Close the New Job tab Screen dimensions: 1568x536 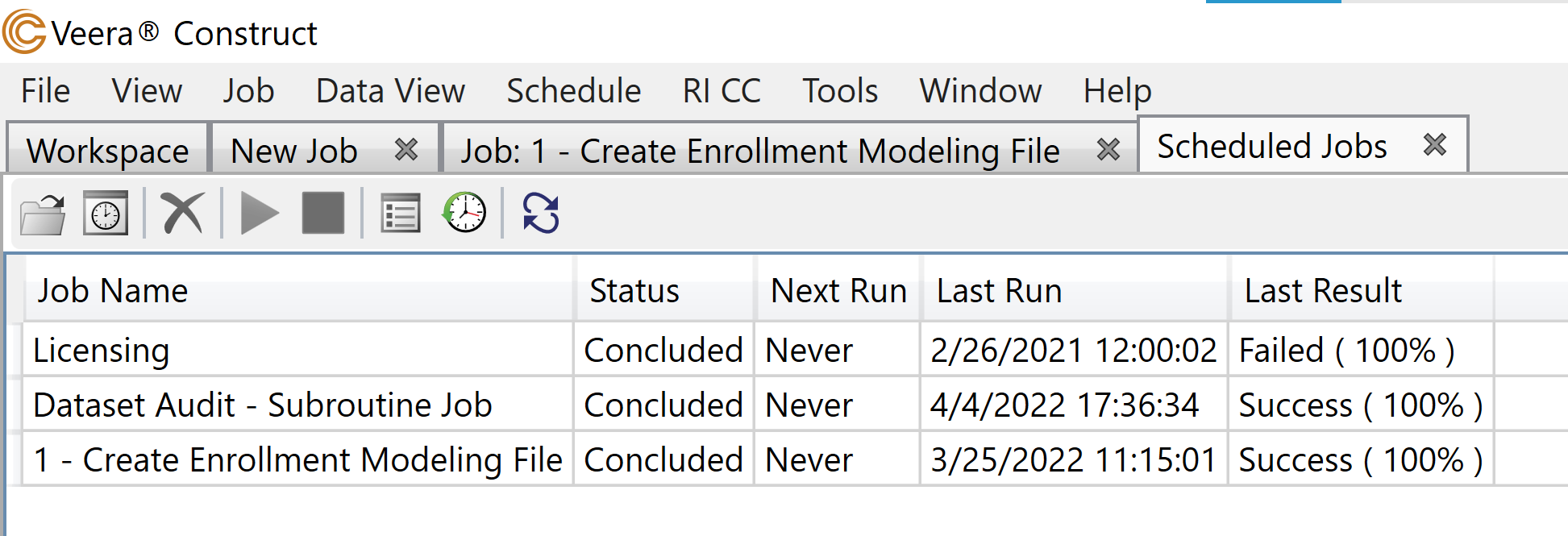coord(406,149)
